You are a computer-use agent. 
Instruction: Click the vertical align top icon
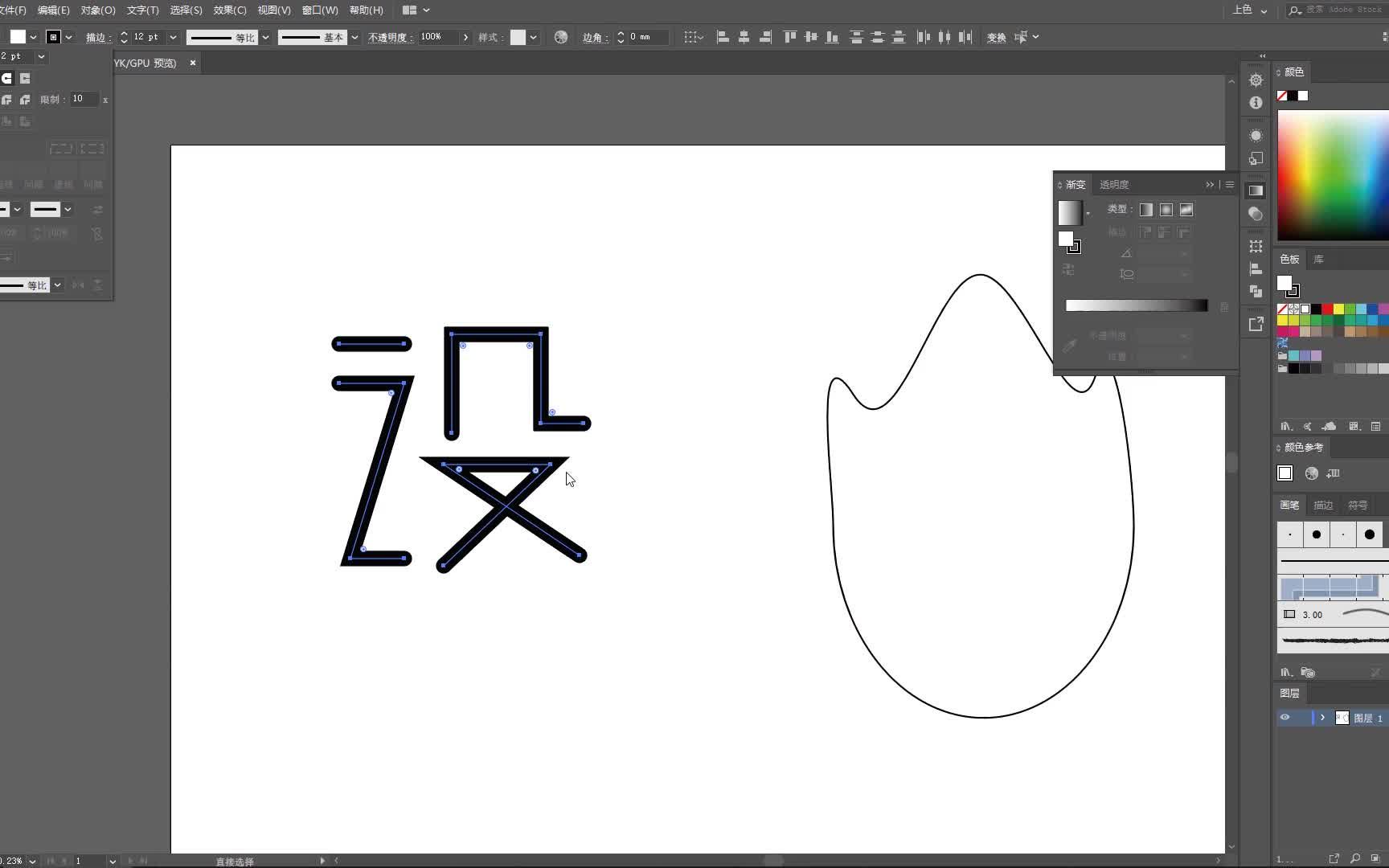(x=790, y=37)
